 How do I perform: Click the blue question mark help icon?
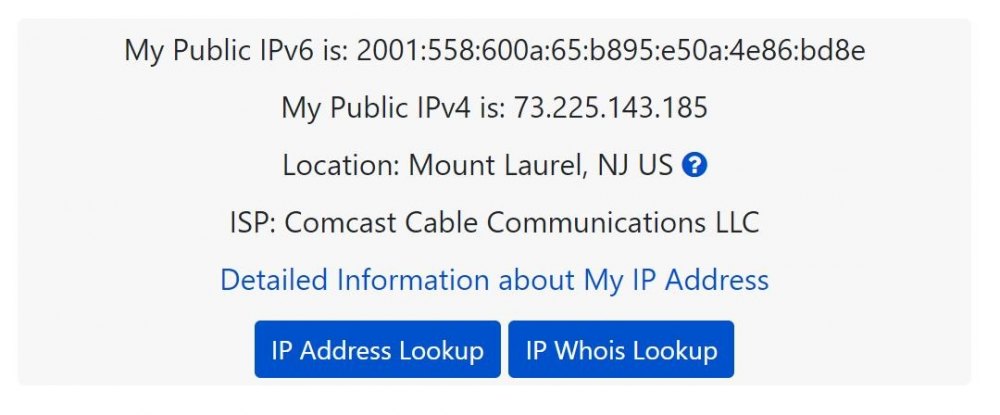694,166
